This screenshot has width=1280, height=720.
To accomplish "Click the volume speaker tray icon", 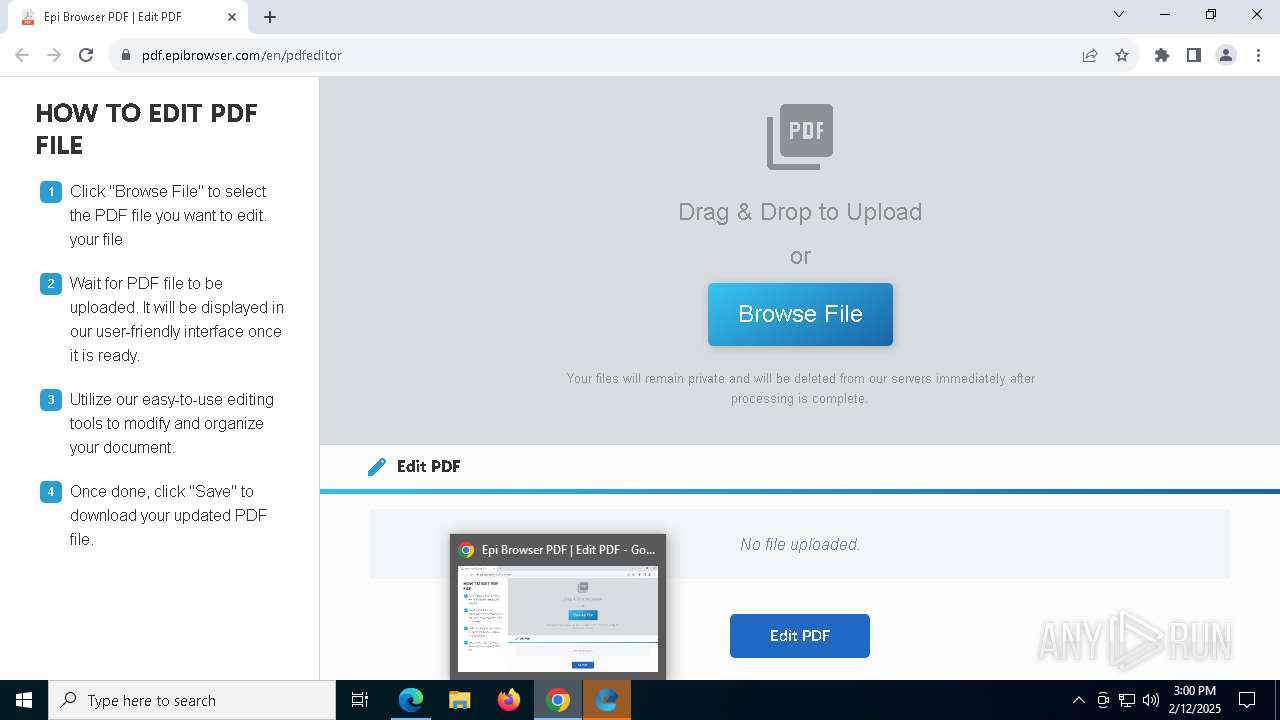I will coord(1151,700).
